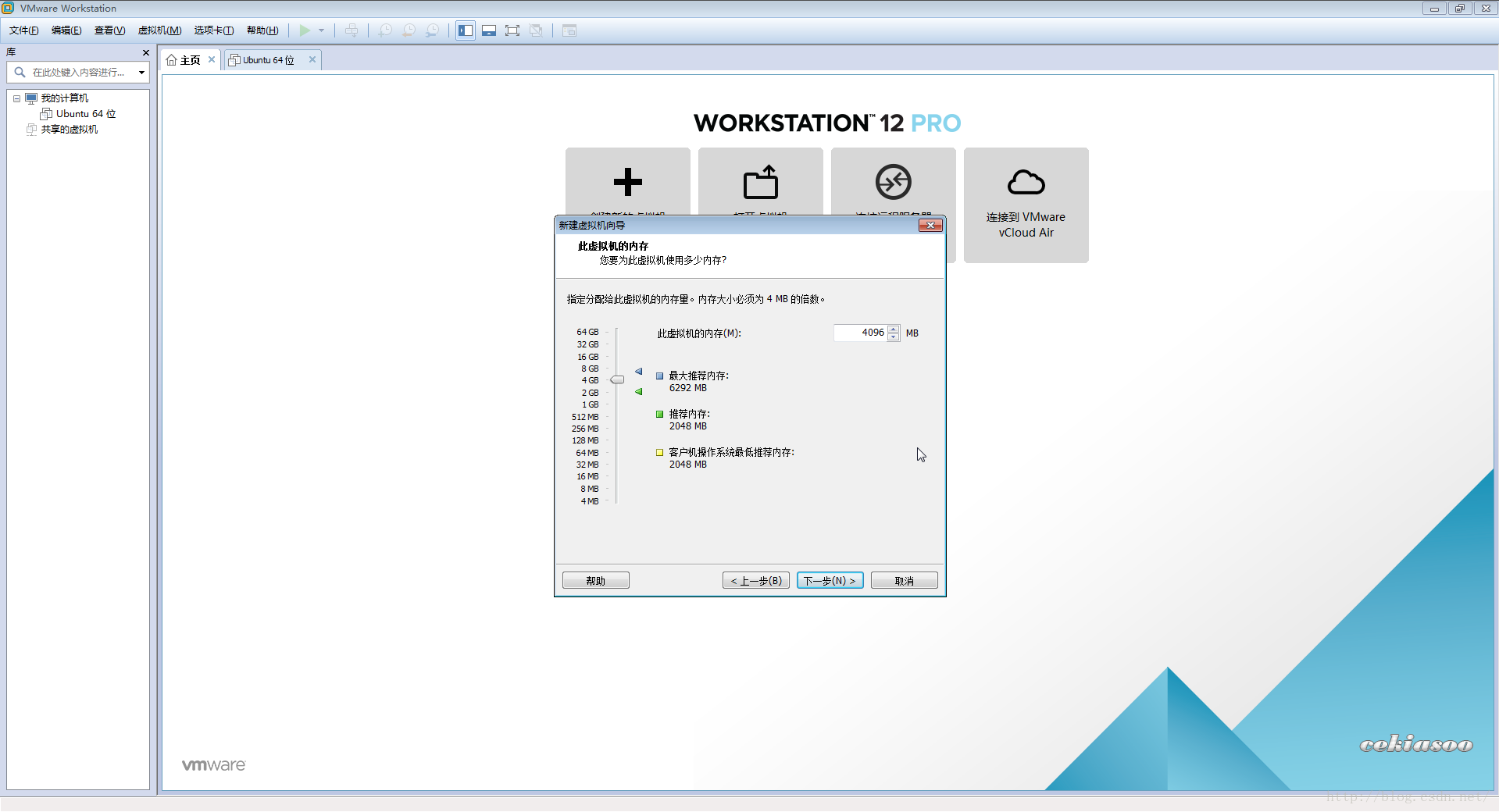The height and width of the screenshot is (812, 1499).
Task: Close the Ubuntu 64 位 tab
Action: coord(312,59)
